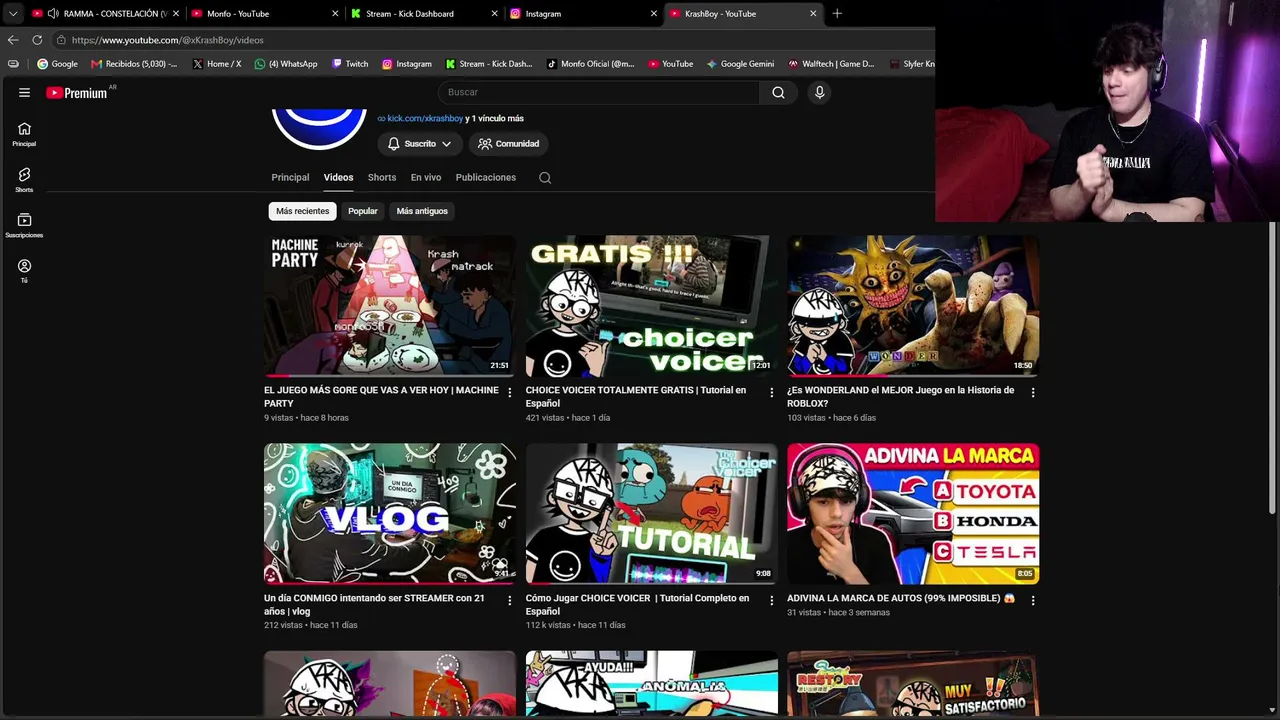Open the Monfo Oficial TikTok bookmark
This screenshot has width=1280, height=720.
pyautogui.click(x=590, y=64)
